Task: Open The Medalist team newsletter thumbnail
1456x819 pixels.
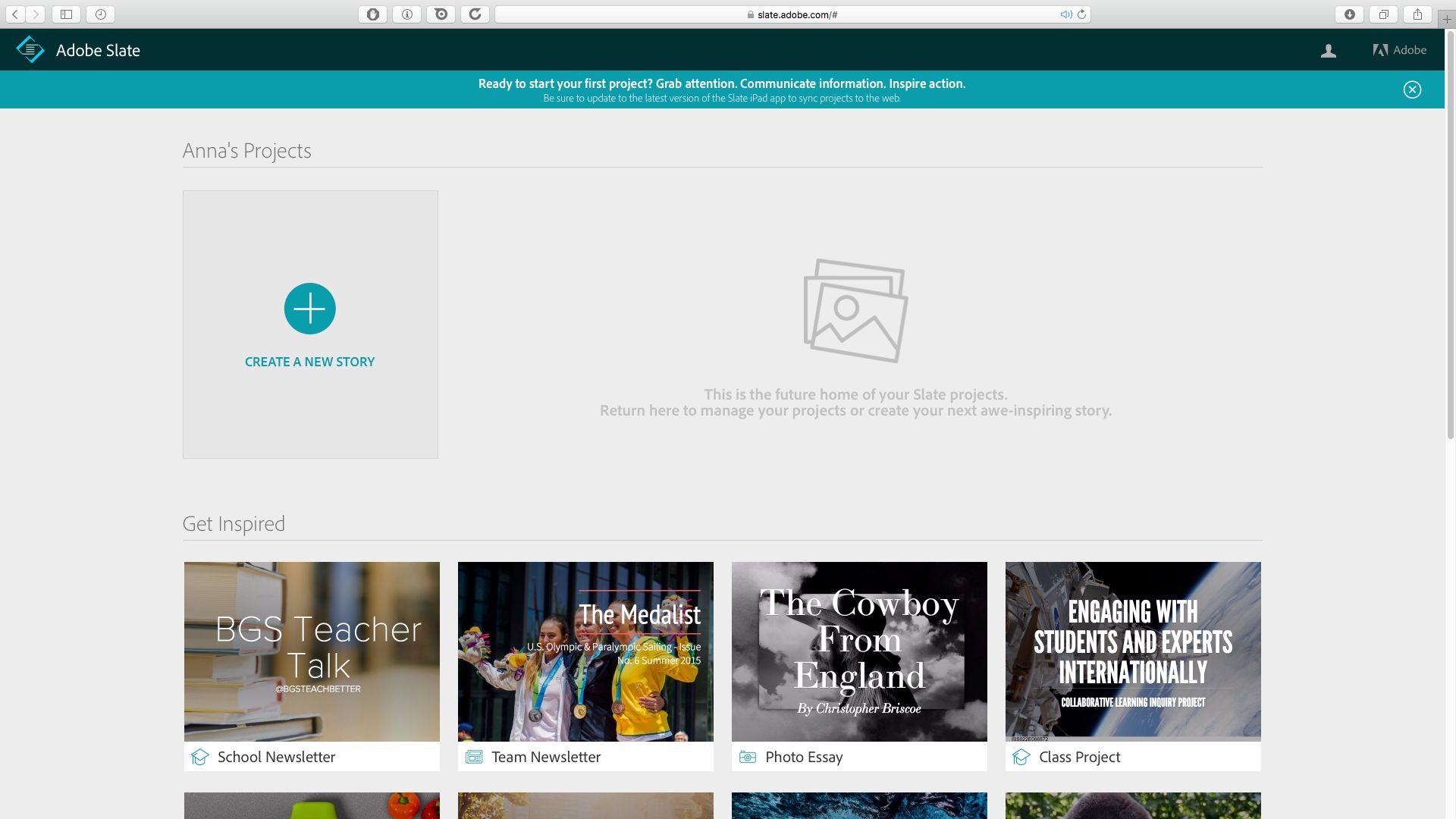Action: (585, 651)
